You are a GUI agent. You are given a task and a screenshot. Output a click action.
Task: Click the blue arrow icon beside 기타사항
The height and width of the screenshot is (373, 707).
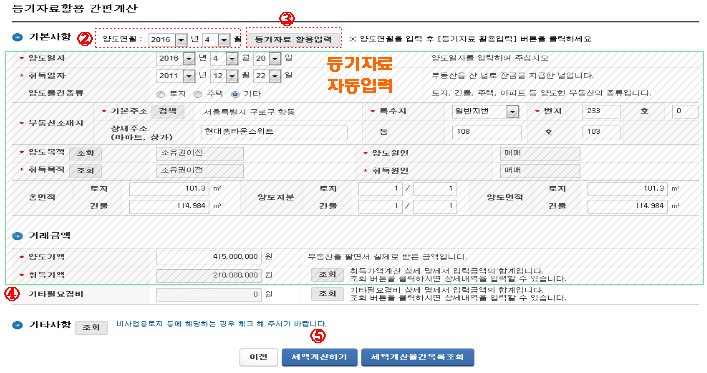pyautogui.click(x=17, y=325)
